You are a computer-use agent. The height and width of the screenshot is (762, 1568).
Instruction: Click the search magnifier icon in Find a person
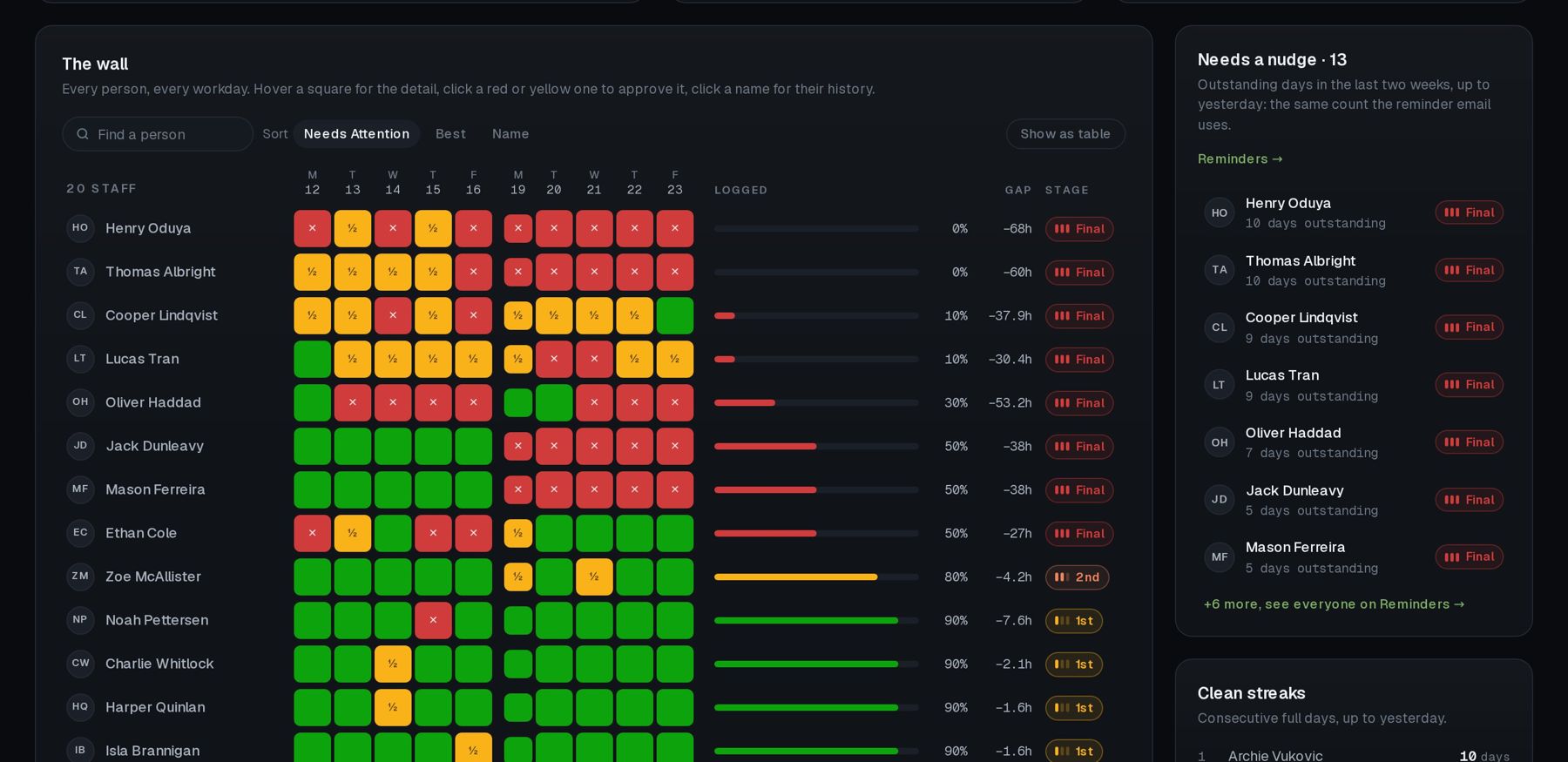point(83,134)
